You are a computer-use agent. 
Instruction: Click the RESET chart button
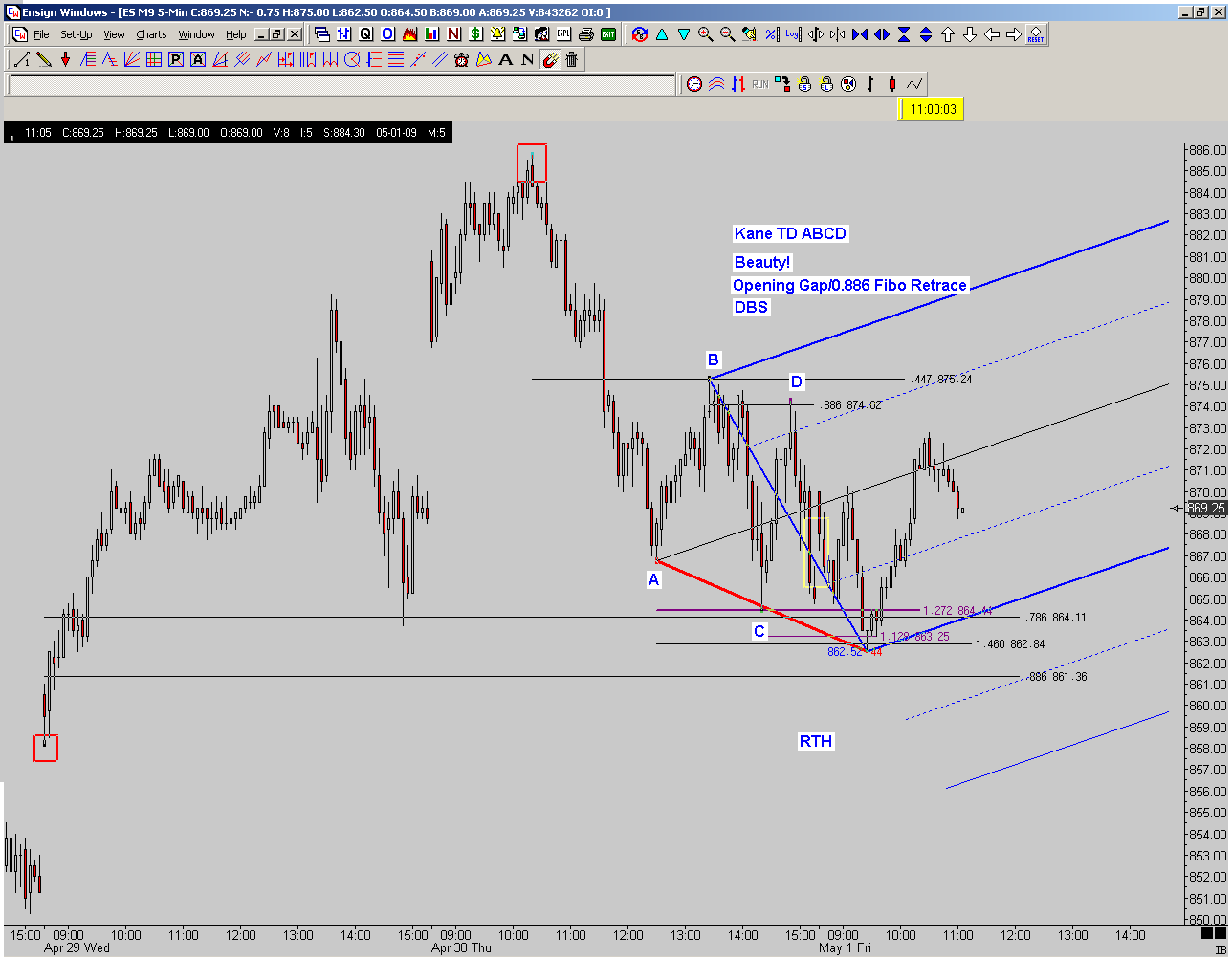click(1036, 34)
